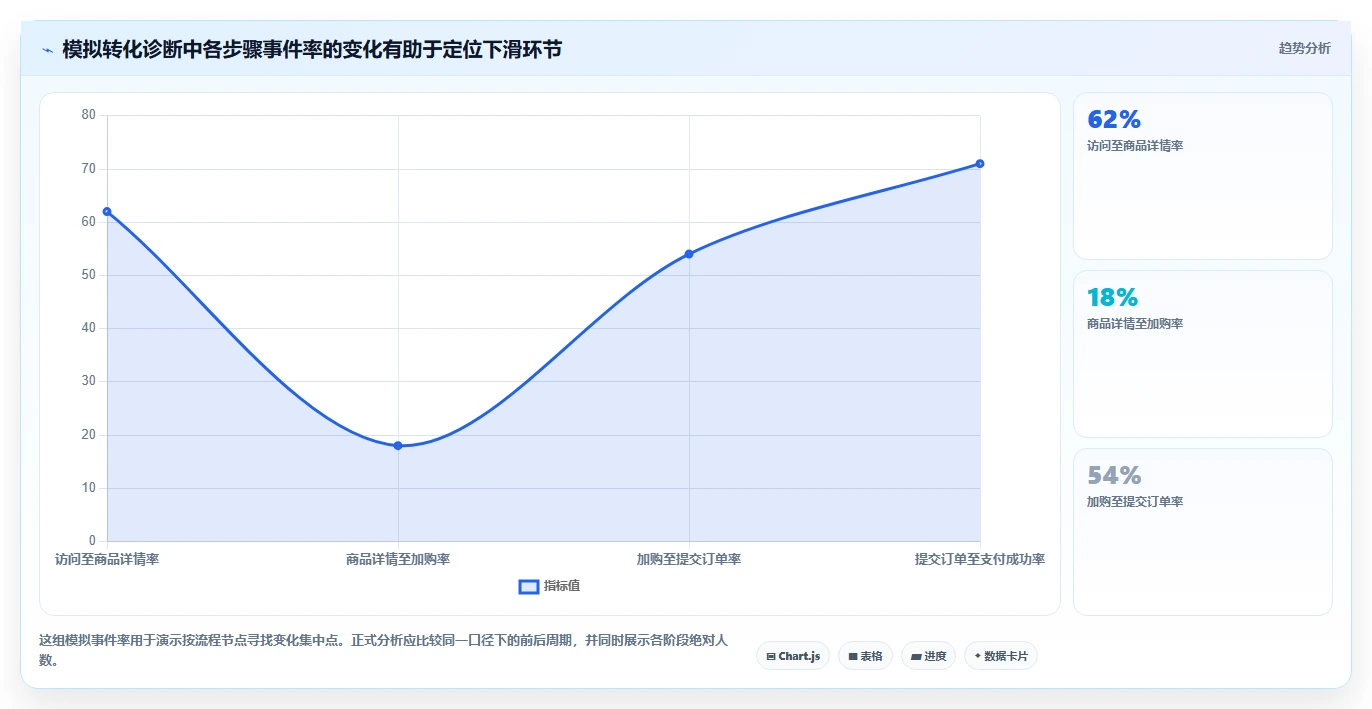Click the y-axis value 80
The width and height of the screenshot is (1372, 709).
pyautogui.click(x=89, y=115)
